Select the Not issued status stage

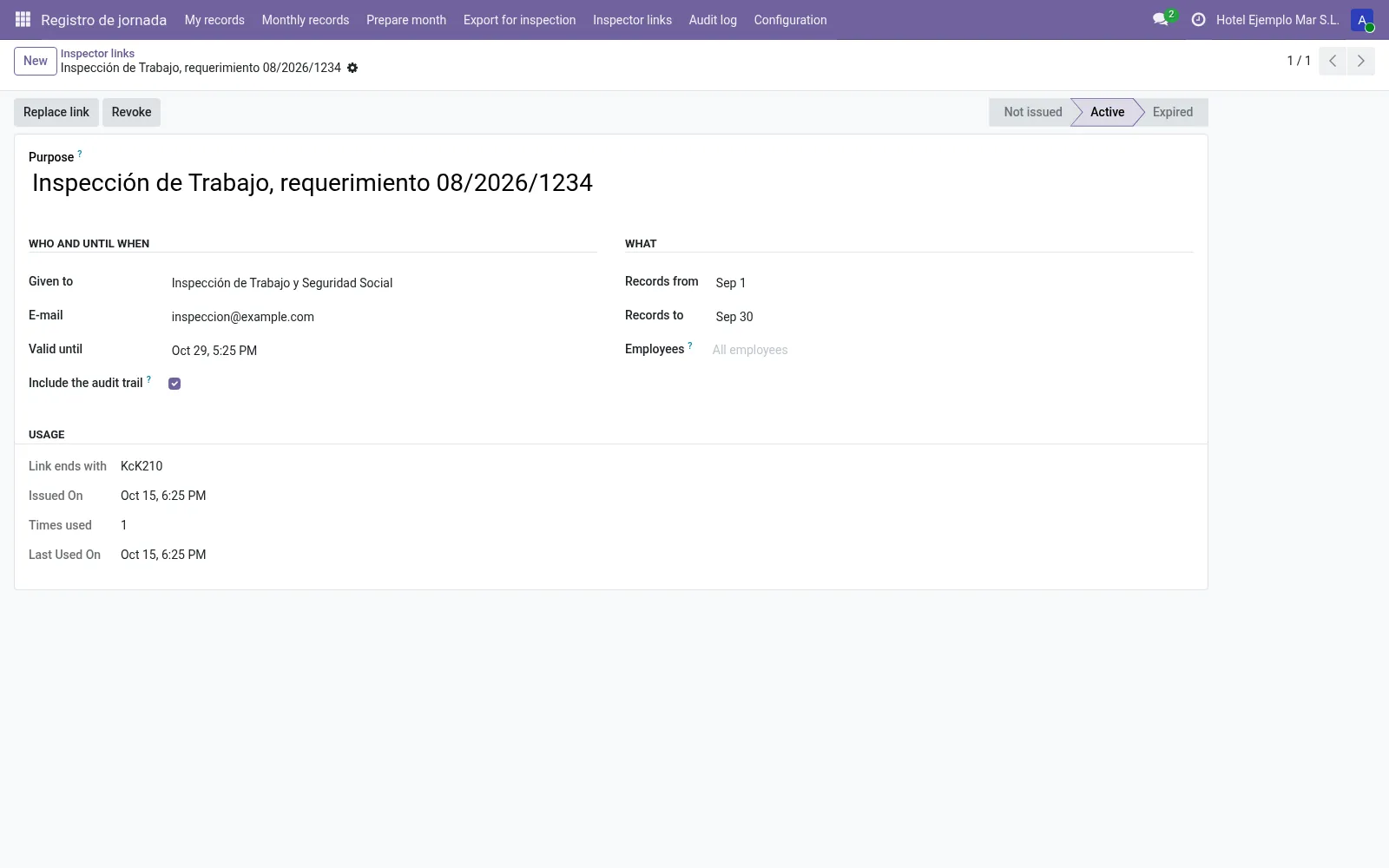(x=1032, y=112)
